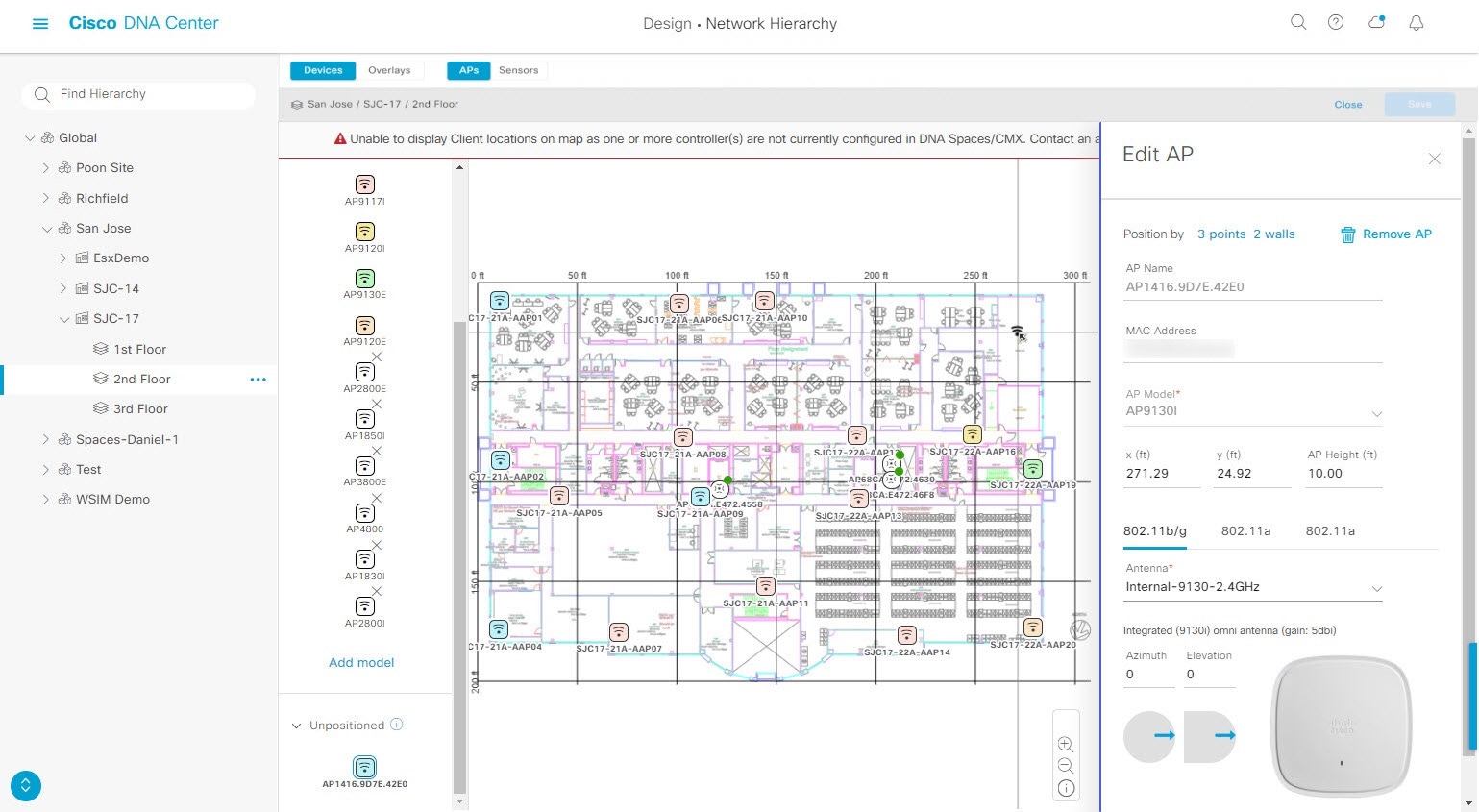Click access point SJC17-21A-AAP07 on floor map
This screenshot has width=1479, height=812.
pyautogui.click(x=619, y=632)
